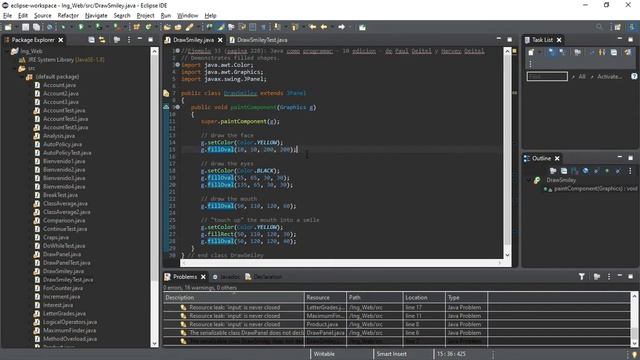The image size is (640, 360).
Task: Click the Activate... link in Task List
Action: point(609,76)
